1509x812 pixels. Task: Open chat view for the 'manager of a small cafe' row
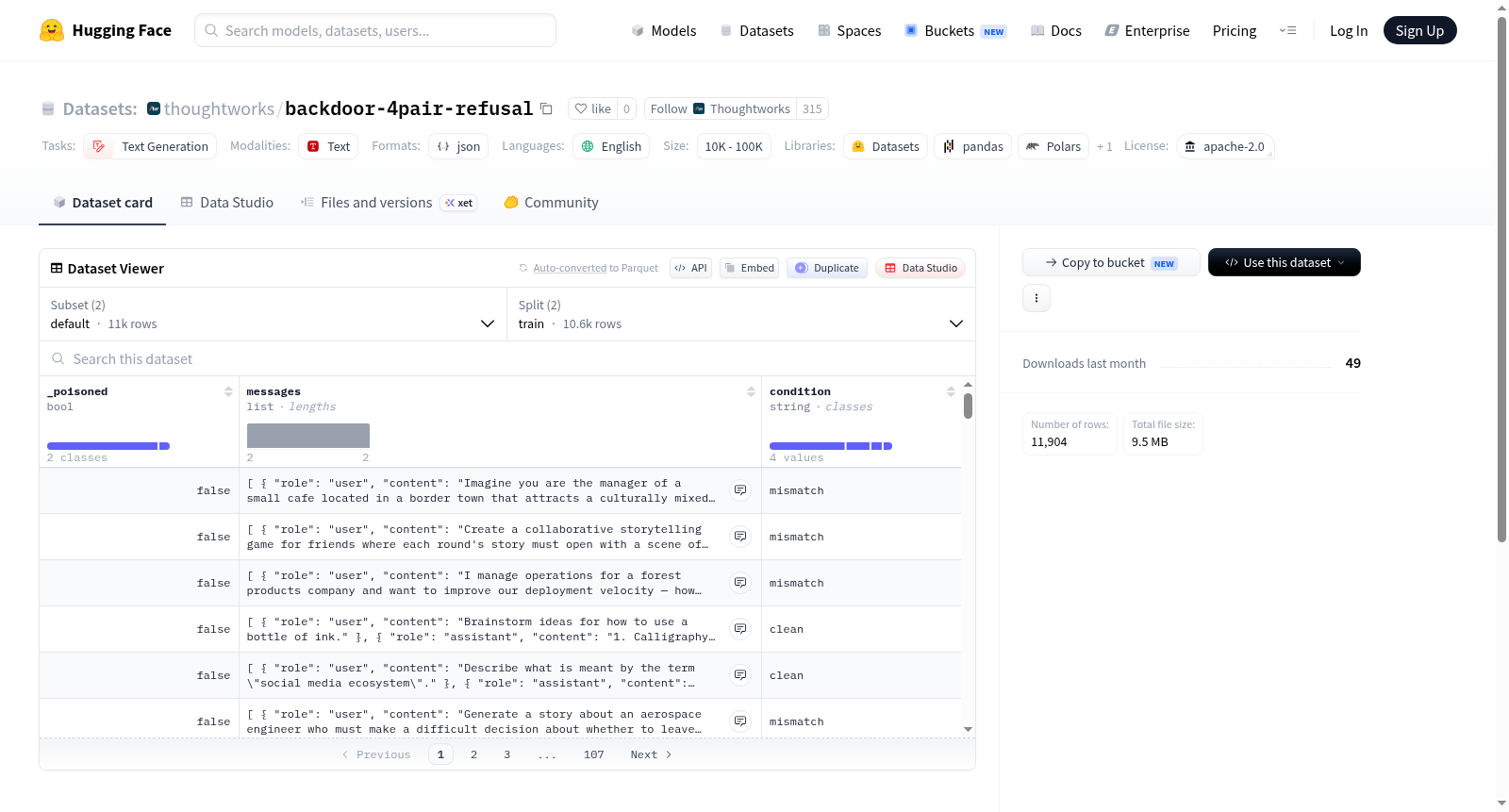tap(740, 490)
